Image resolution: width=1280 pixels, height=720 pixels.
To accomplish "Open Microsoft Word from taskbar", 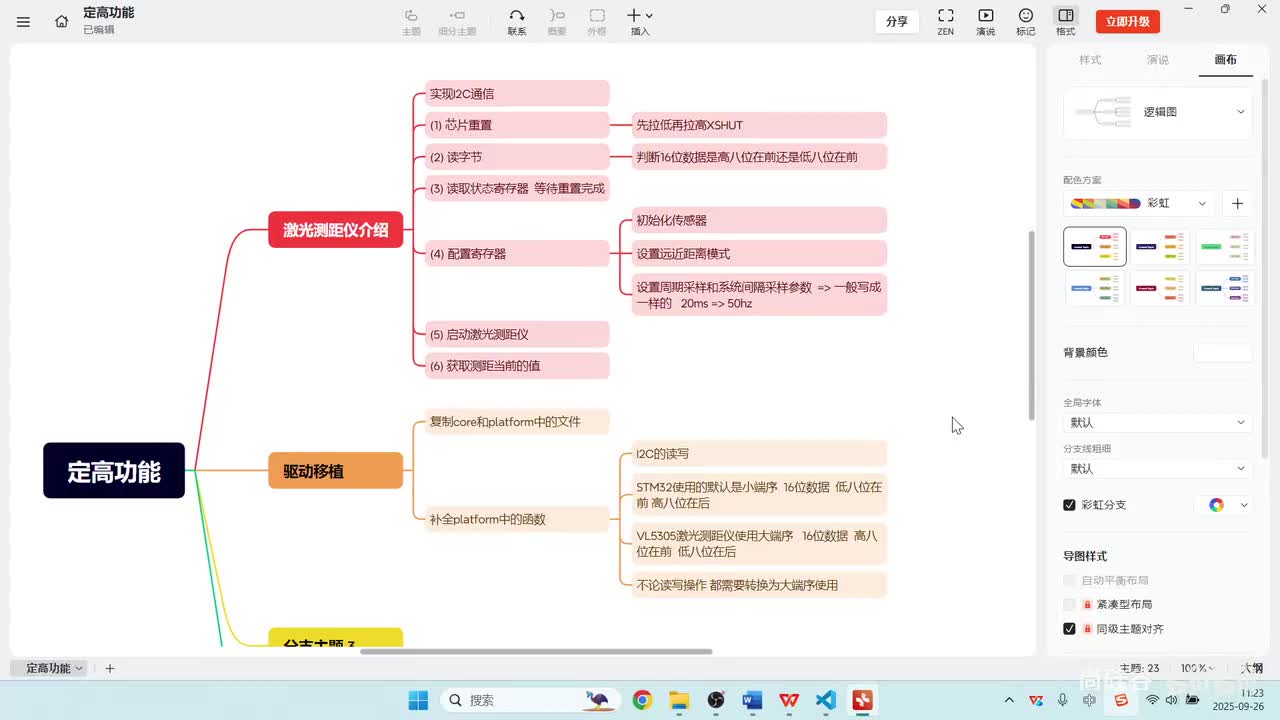I will (752, 700).
